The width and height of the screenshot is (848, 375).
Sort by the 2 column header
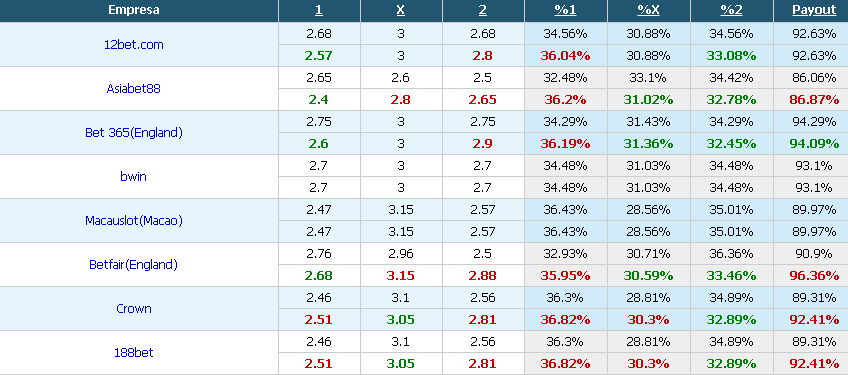pyautogui.click(x=483, y=10)
